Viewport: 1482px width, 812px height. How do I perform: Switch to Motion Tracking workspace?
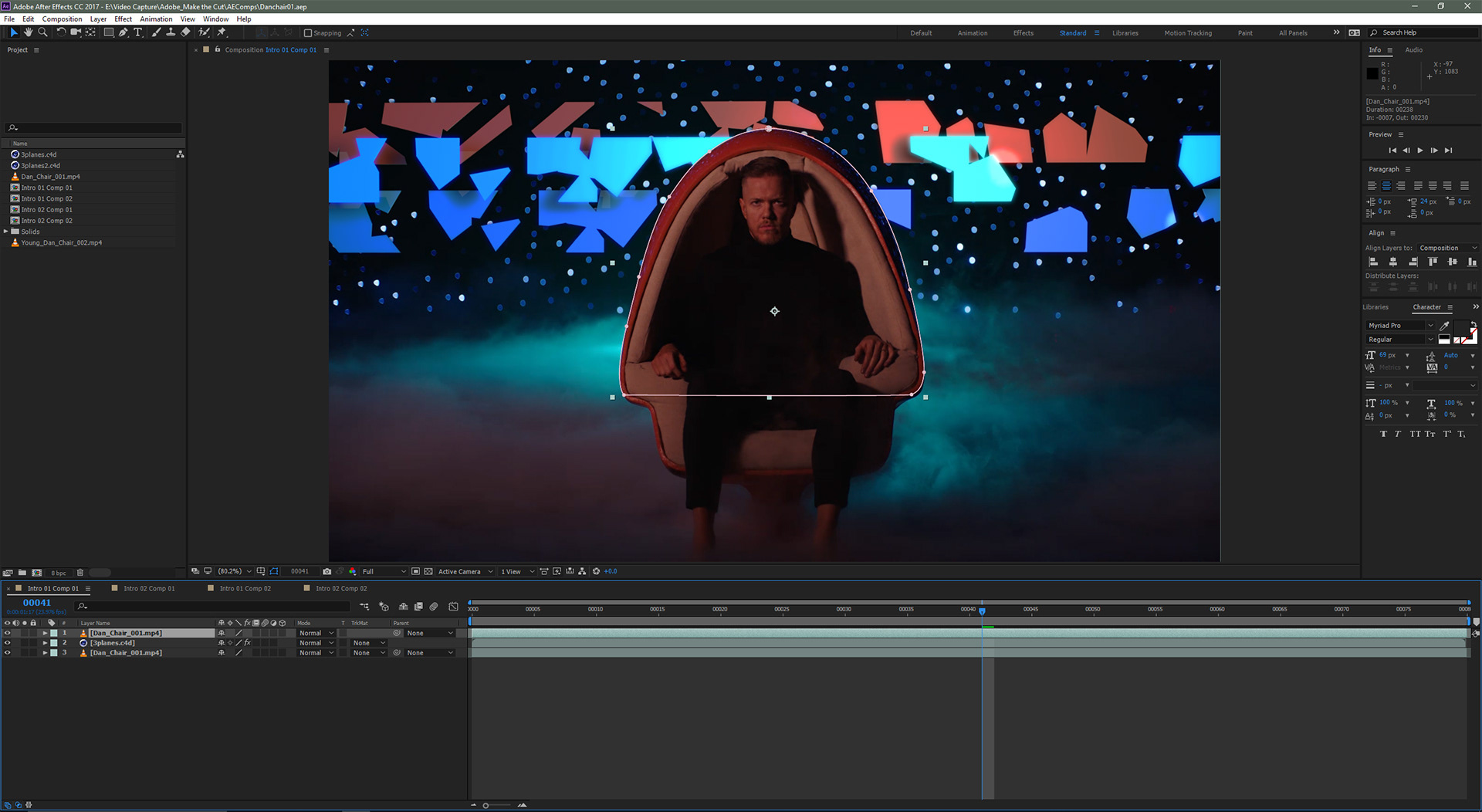(x=1188, y=33)
